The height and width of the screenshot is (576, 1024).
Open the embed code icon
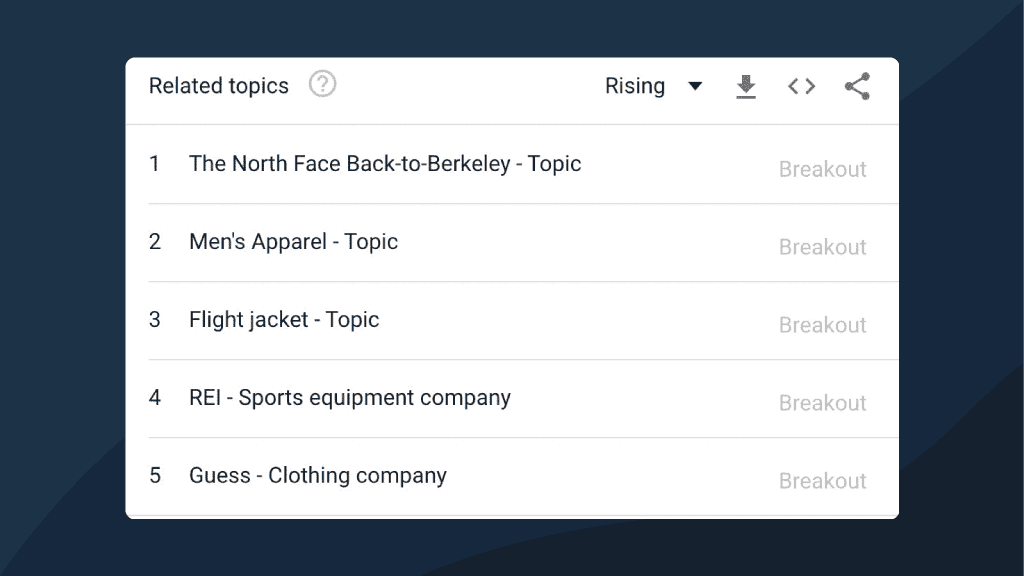pyautogui.click(x=801, y=86)
